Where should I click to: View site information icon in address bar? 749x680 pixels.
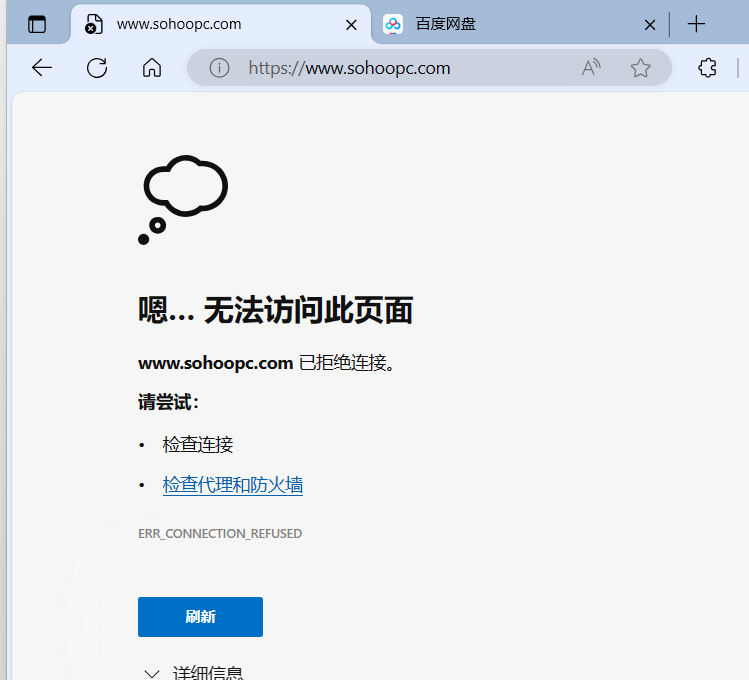(x=219, y=68)
